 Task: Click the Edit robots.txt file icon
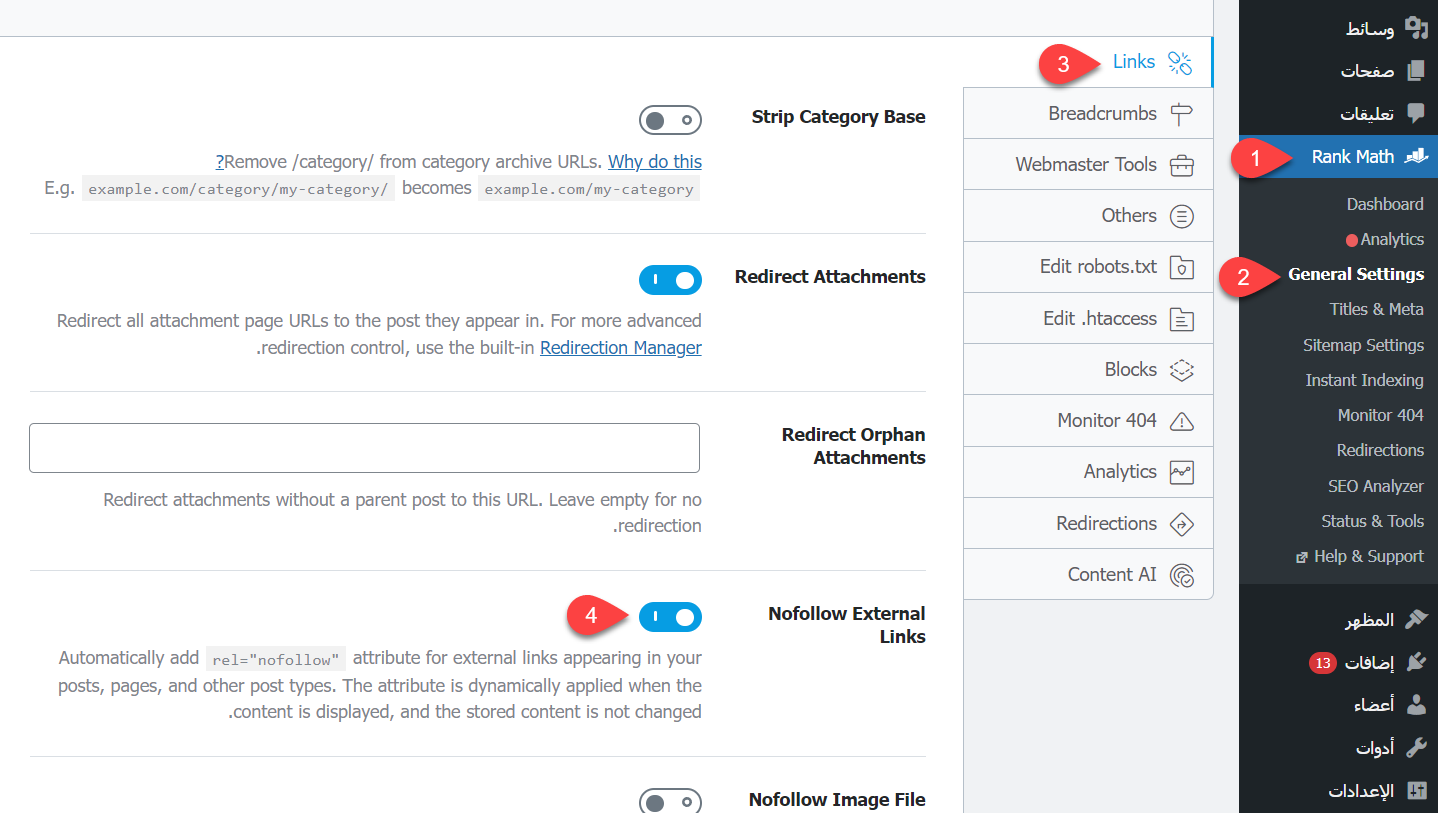pyautogui.click(x=1181, y=267)
